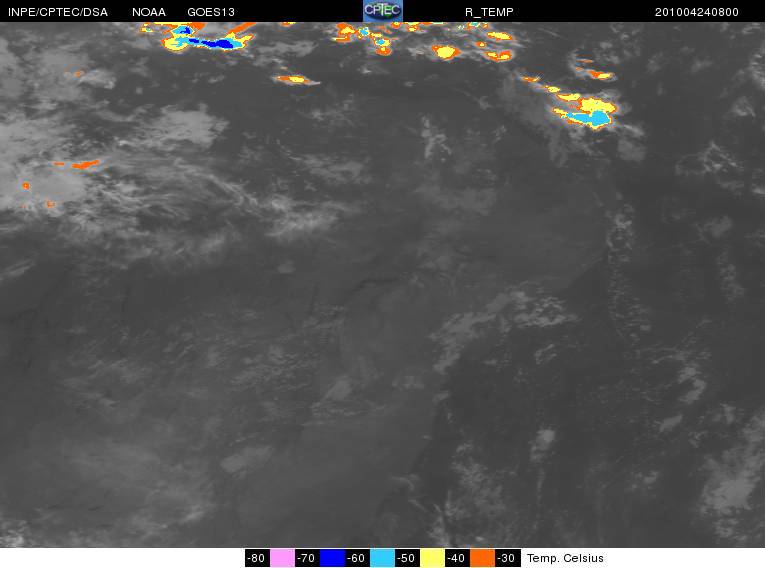Viewport: 765px width, 568px height.
Task: Click the -70 legend value
Action: (x=307, y=558)
